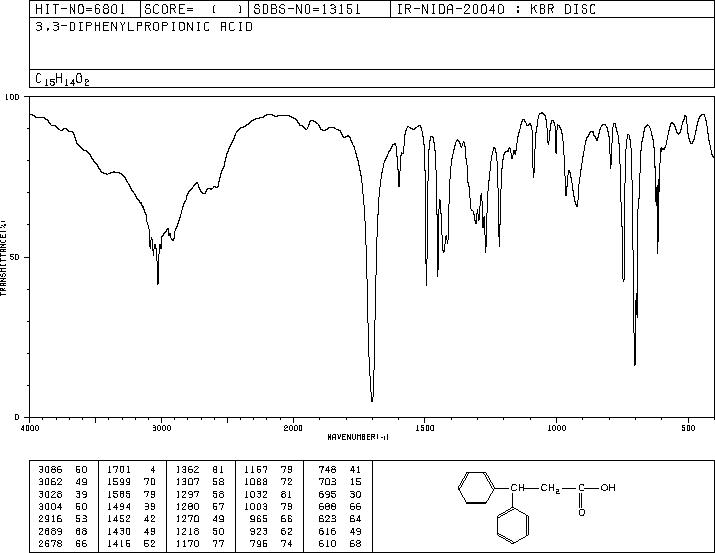Select peak table entry 1270
715x553 pixels.
200,519
